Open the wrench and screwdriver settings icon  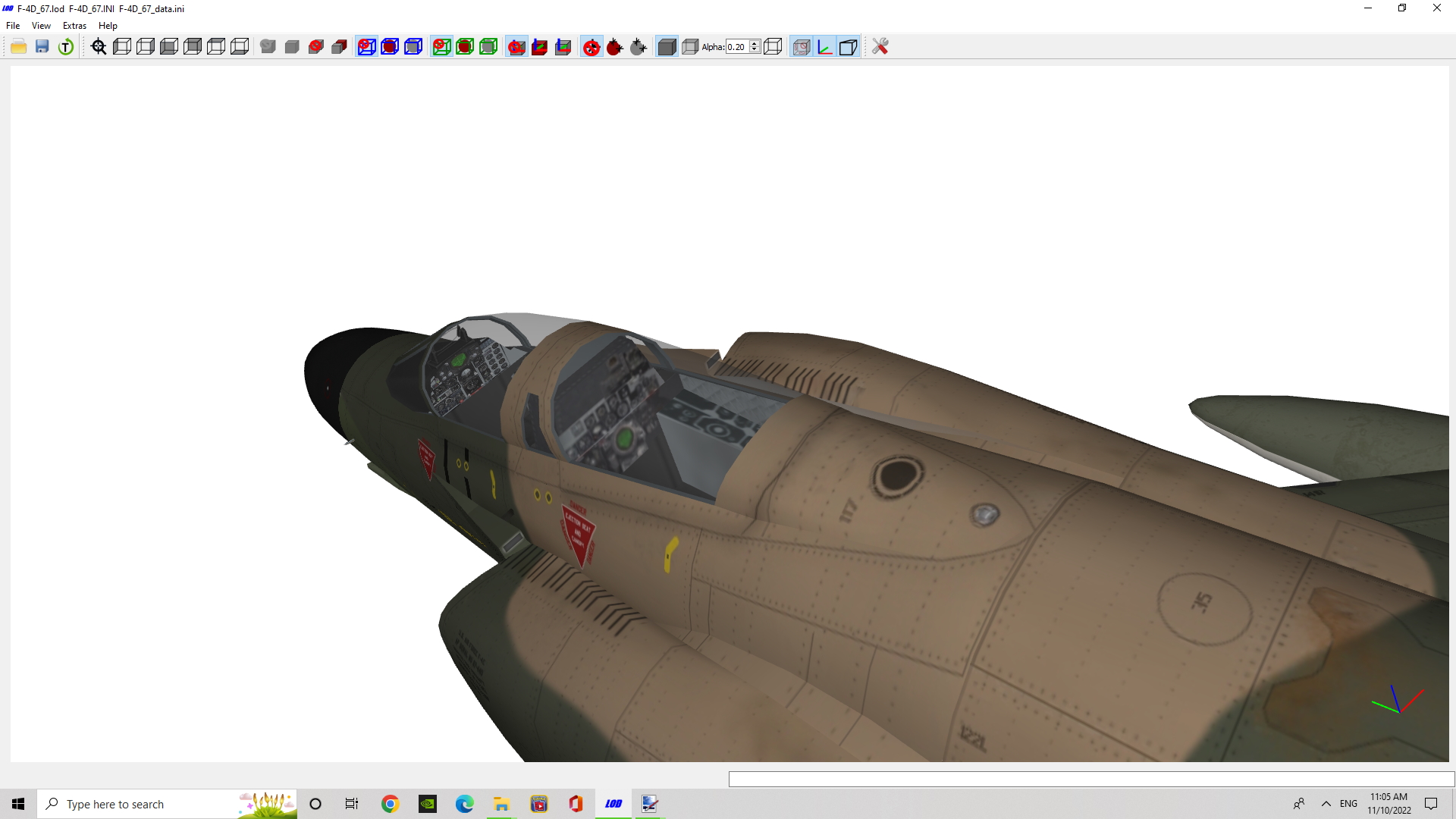(880, 47)
